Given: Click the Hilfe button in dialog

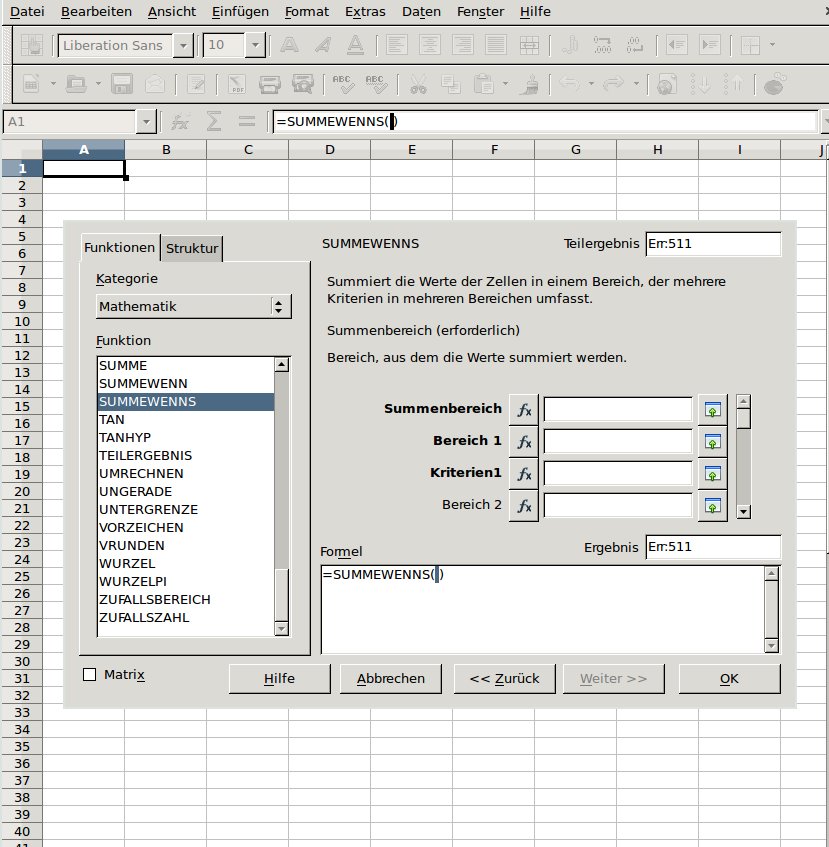Looking at the screenshot, I should [279, 679].
